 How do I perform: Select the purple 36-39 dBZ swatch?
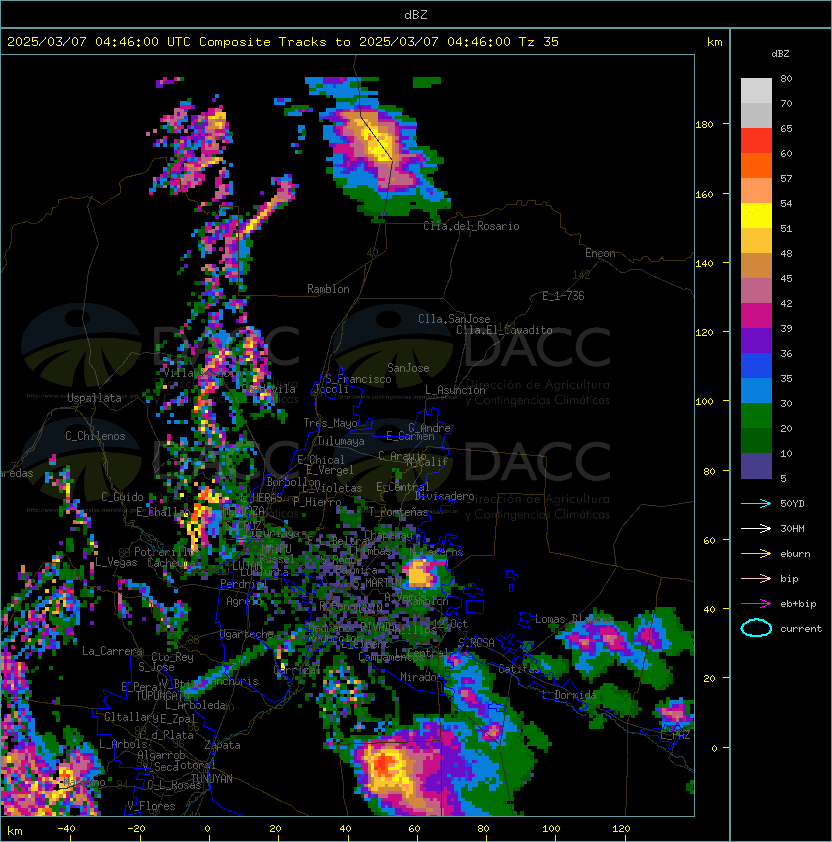coord(756,340)
